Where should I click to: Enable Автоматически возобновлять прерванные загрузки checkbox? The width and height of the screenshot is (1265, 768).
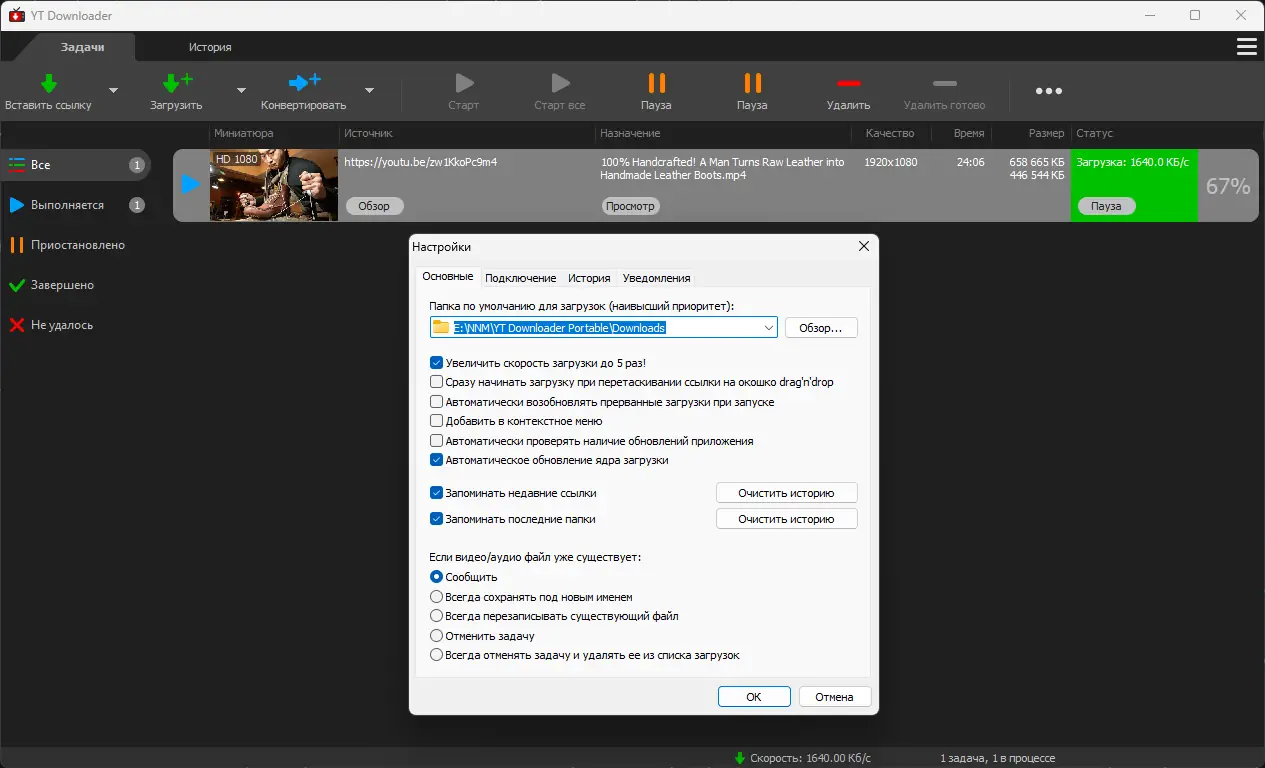click(437, 402)
